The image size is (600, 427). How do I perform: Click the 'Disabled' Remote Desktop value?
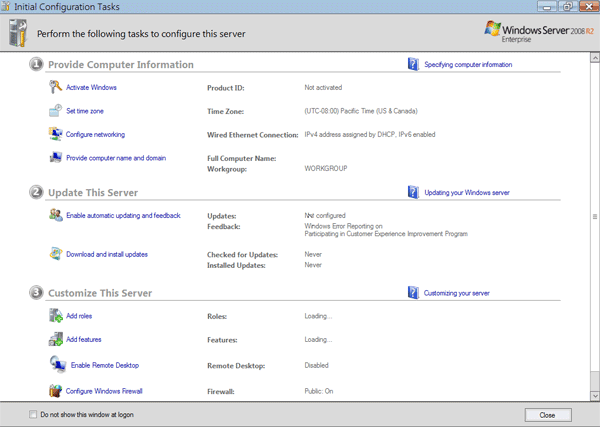316,365
